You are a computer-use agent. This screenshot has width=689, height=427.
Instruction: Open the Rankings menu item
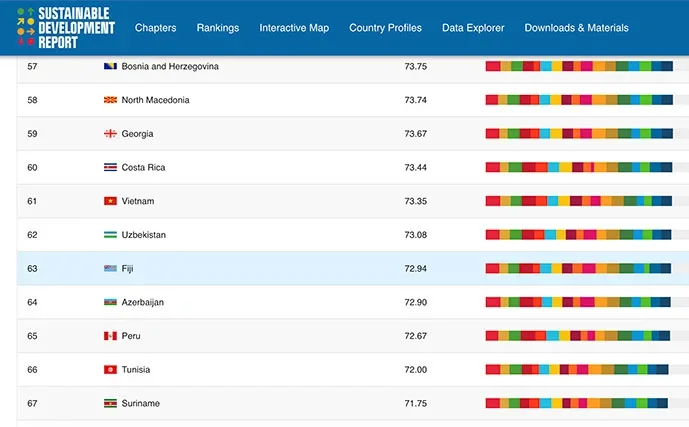[218, 28]
